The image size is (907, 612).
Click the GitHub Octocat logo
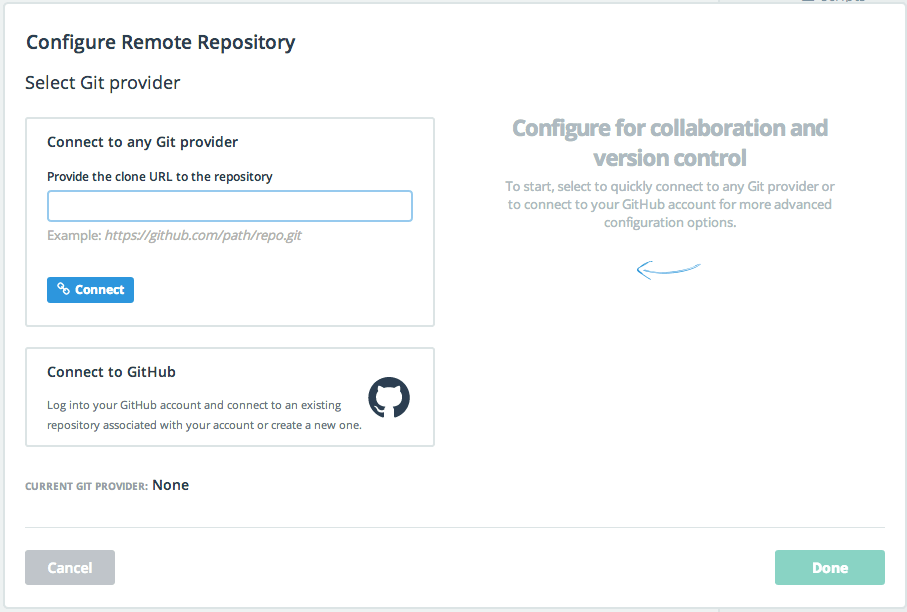click(389, 397)
